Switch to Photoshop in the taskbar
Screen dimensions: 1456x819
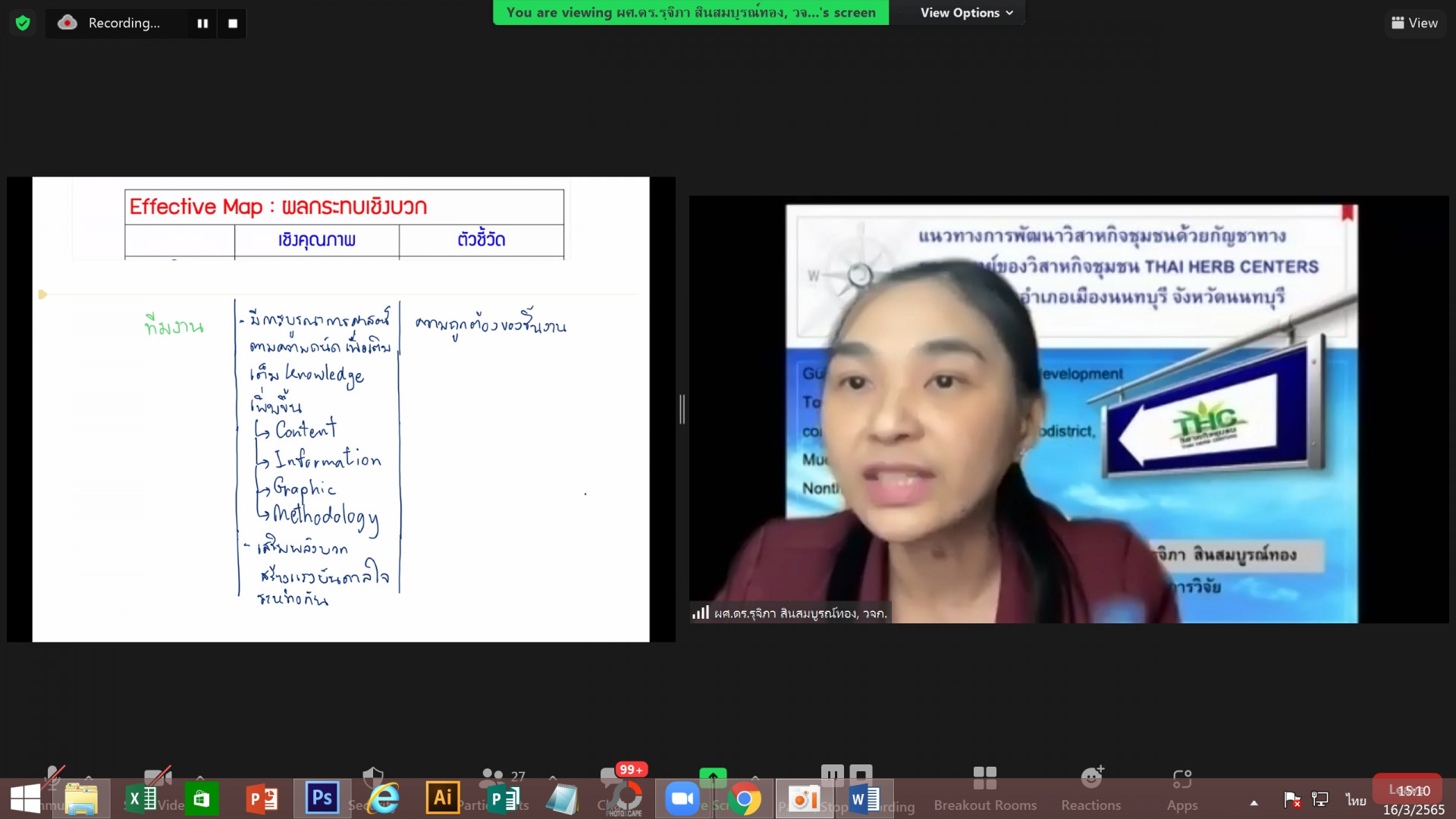(x=322, y=799)
